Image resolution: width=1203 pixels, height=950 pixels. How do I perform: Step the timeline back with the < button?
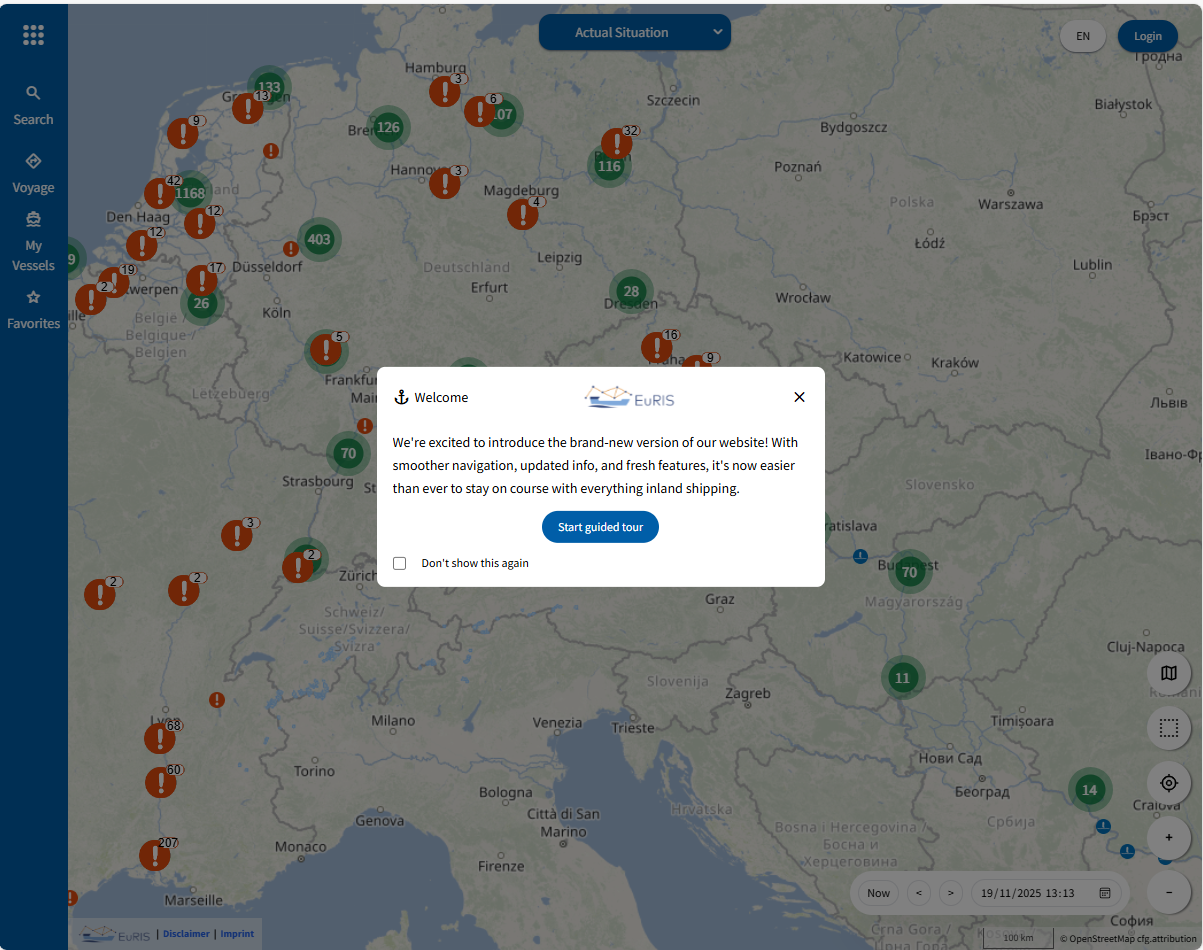(919, 893)
